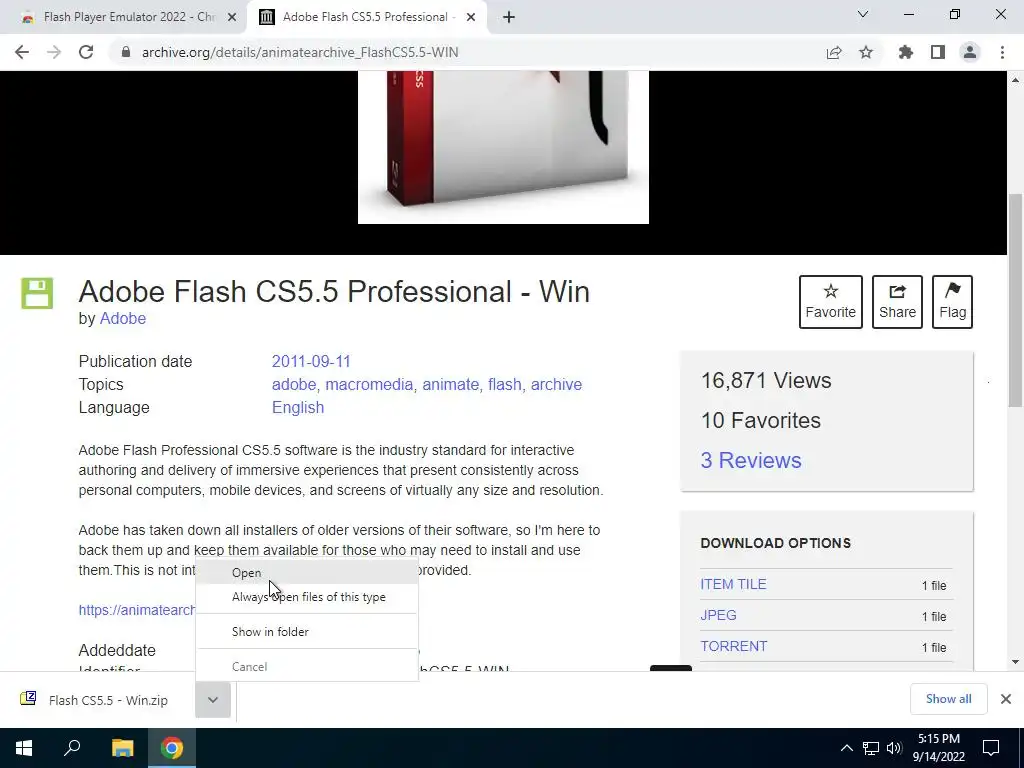Open tab search chevron in title bar
Viewport: 1024px width, 768px height.
click(863, 14)
